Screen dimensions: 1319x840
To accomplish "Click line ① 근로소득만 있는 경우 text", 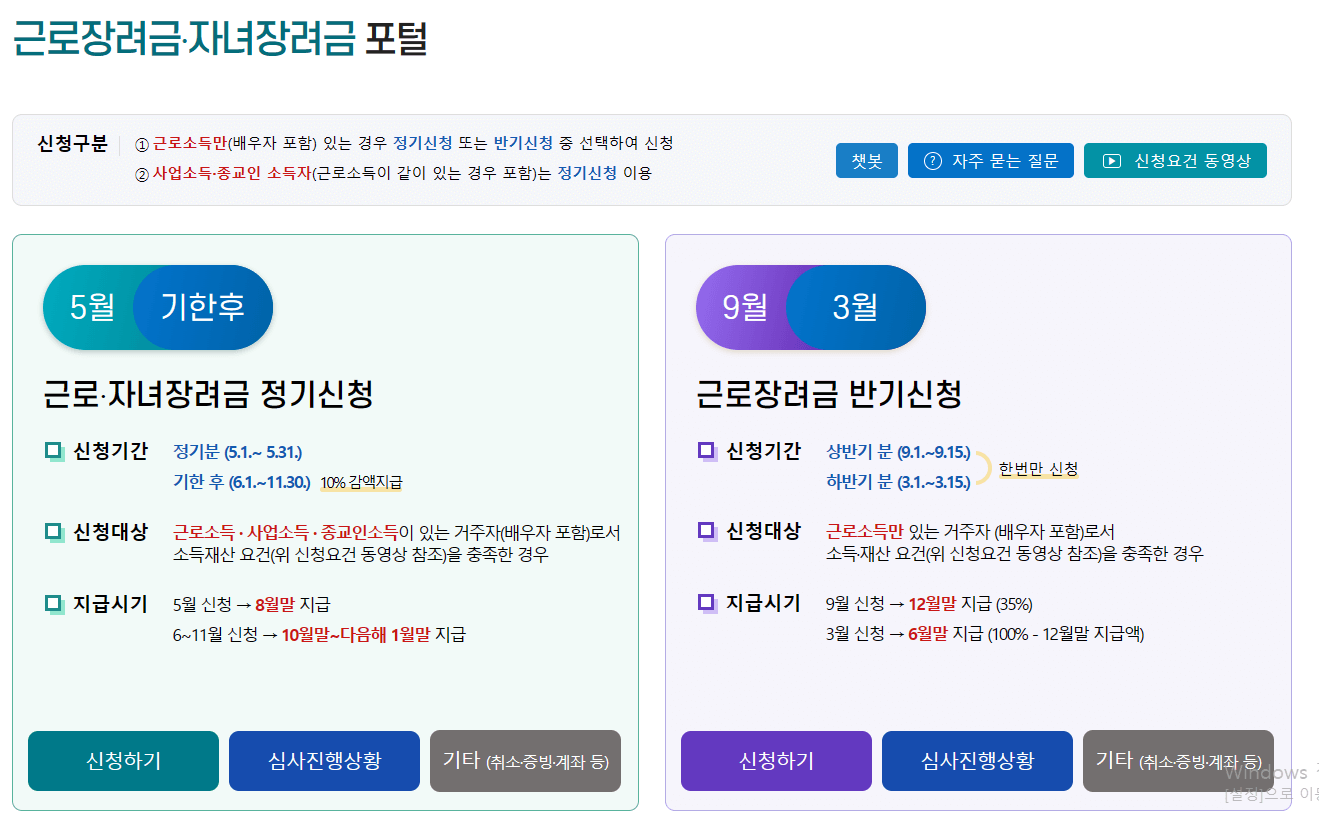I will click(x=404, y=143).
